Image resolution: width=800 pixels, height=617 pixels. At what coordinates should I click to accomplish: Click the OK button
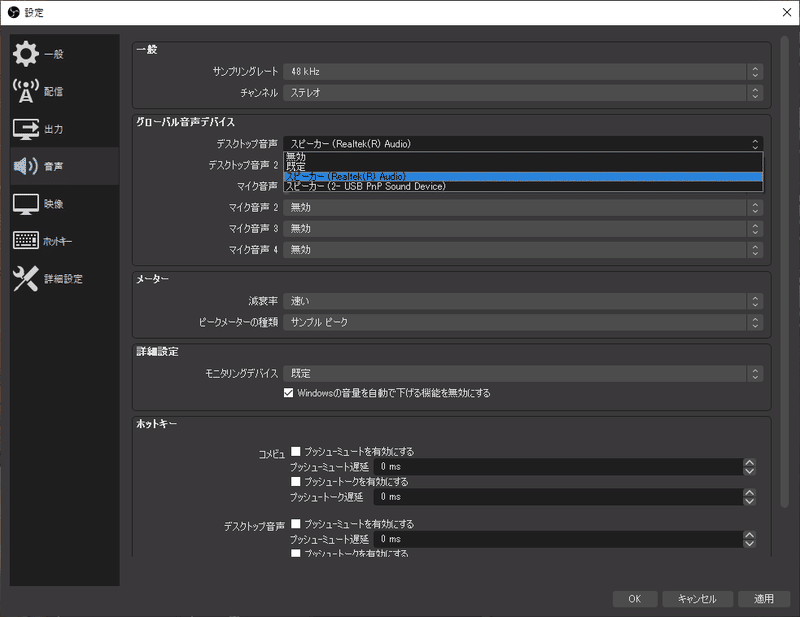635,599
